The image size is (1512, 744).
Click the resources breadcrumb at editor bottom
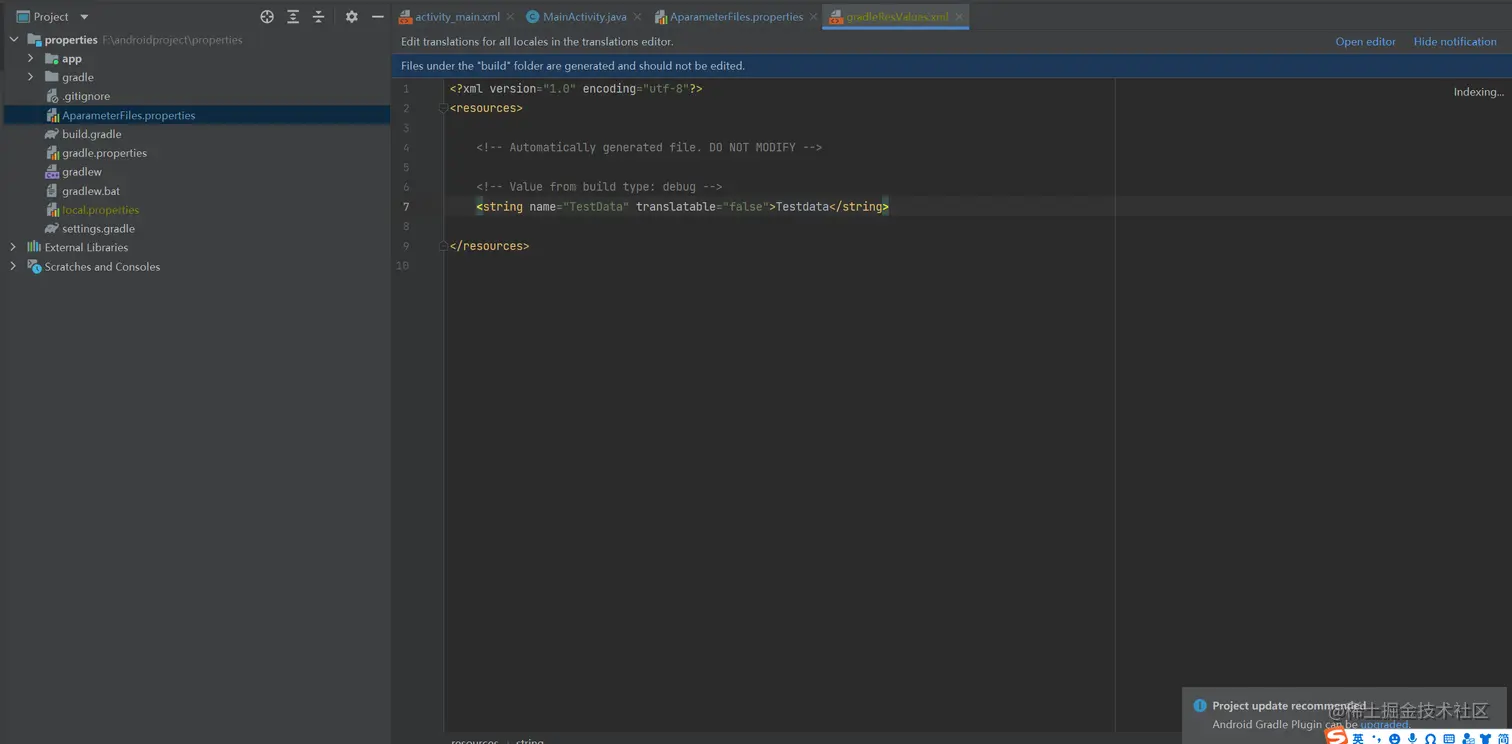coord(474,741)
